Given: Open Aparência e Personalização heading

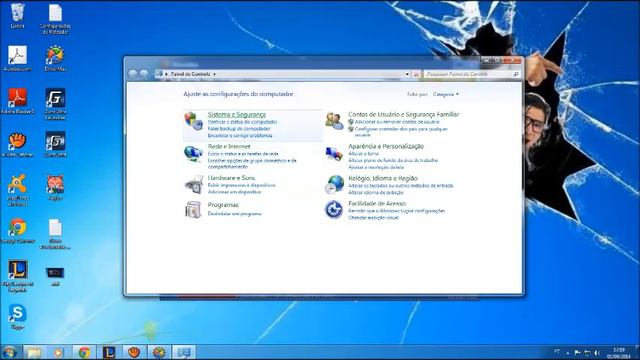Looking at the screenshot, I should (x=386, y=147).
